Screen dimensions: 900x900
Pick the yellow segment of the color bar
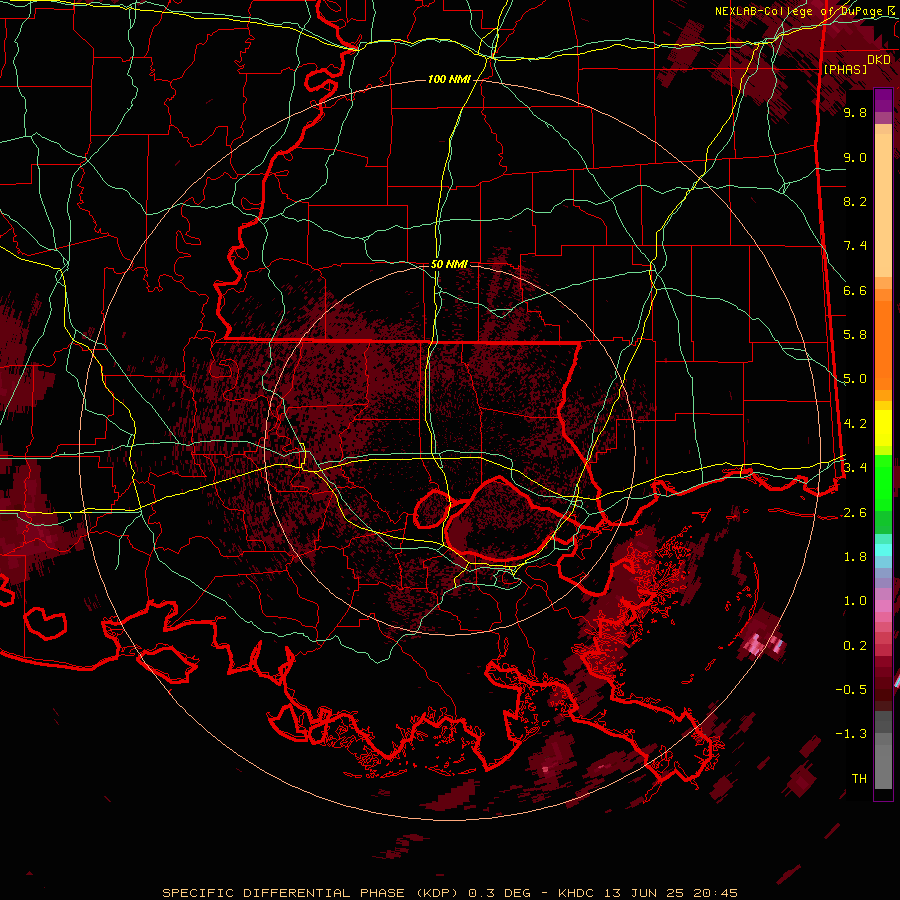pos(883,428)
